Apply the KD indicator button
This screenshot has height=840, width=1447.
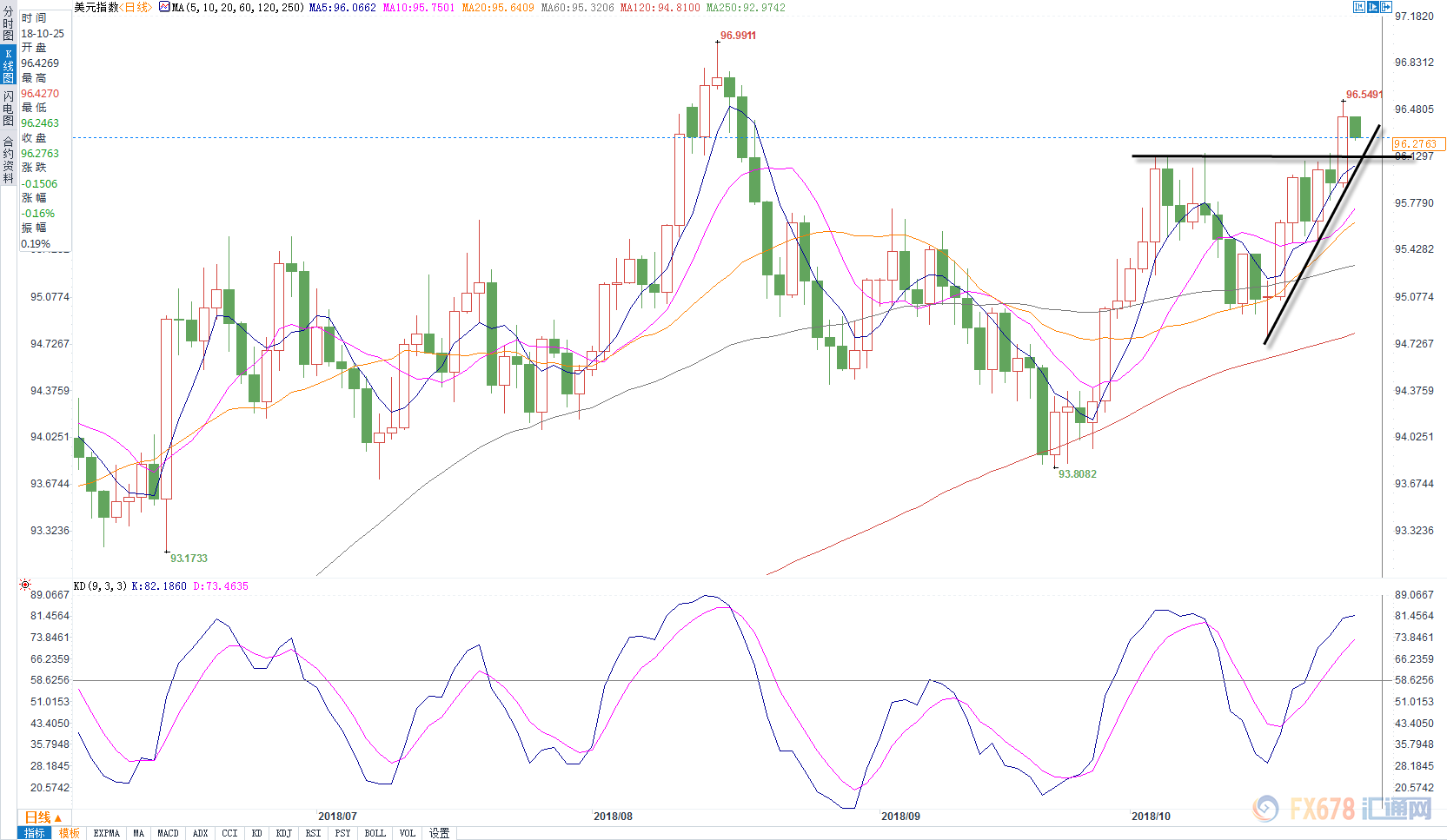(x=257, y=833)
